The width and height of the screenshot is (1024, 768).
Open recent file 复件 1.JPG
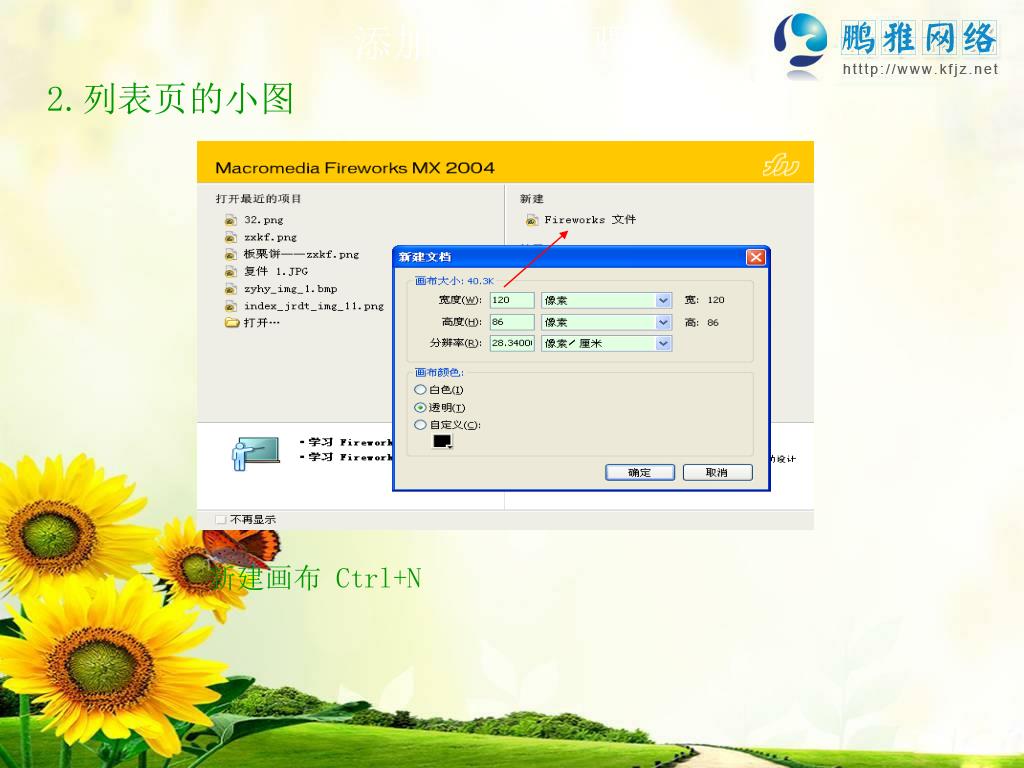coord(276,271)
